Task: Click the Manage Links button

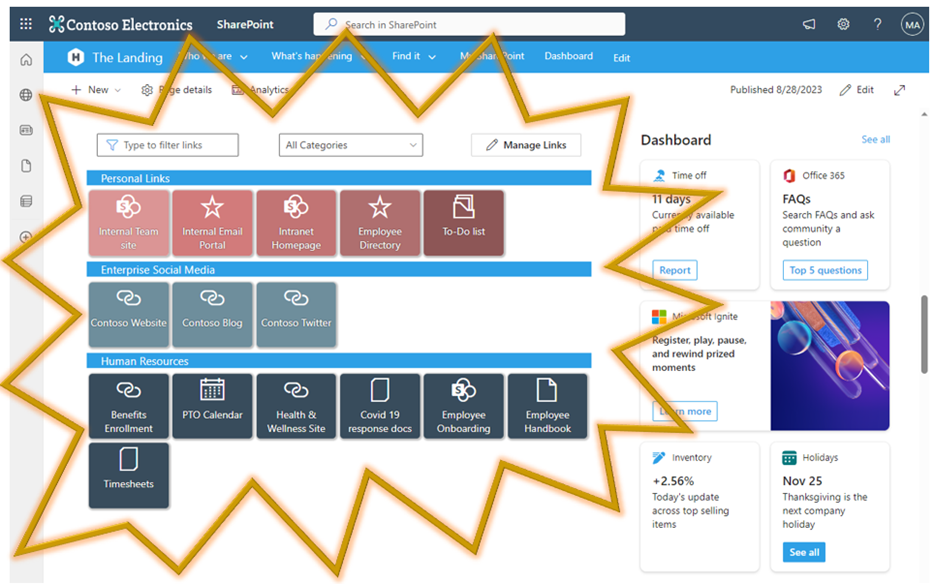Action: click(526, 145)
